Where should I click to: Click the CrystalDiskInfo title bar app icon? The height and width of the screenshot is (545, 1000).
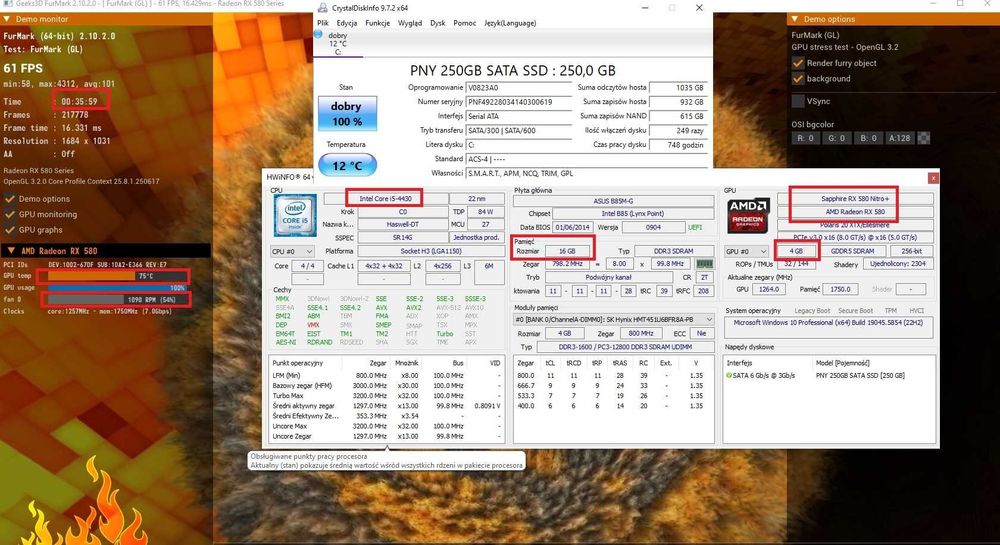(323, 8)
